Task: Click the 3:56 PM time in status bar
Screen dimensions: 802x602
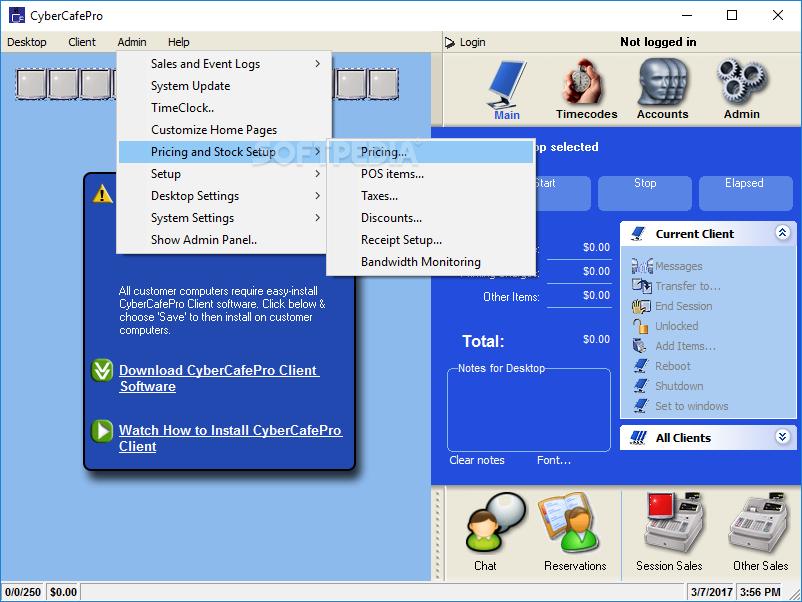Action: point(760,592)
